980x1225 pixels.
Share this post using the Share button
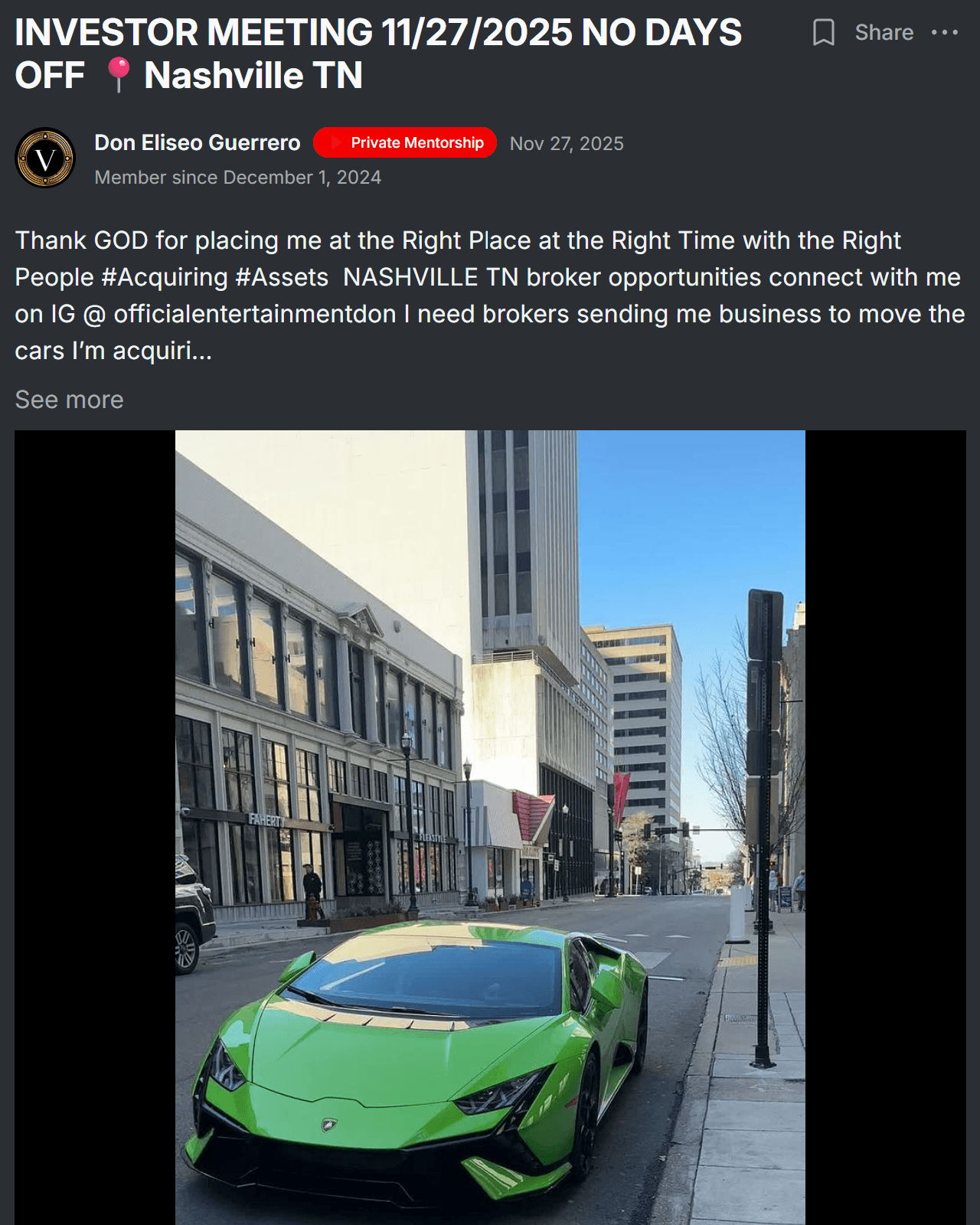point(884,32)
